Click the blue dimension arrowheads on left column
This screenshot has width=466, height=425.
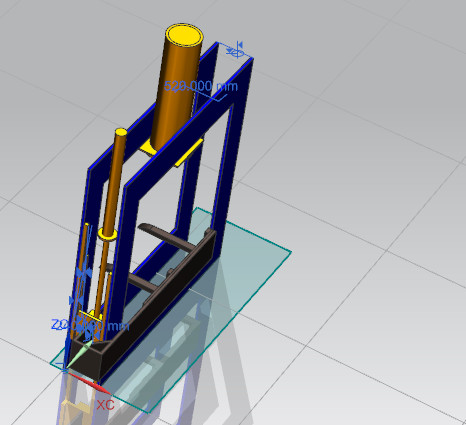[84, 272]
